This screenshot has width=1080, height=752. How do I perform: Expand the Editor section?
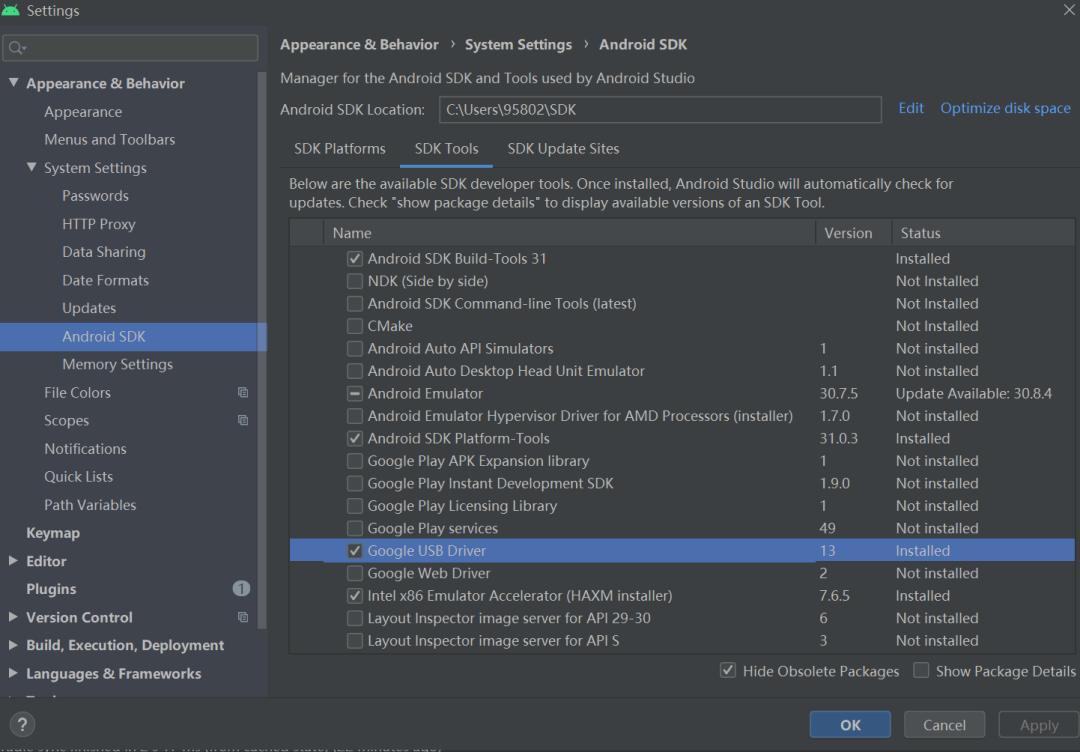coord(12,561)
